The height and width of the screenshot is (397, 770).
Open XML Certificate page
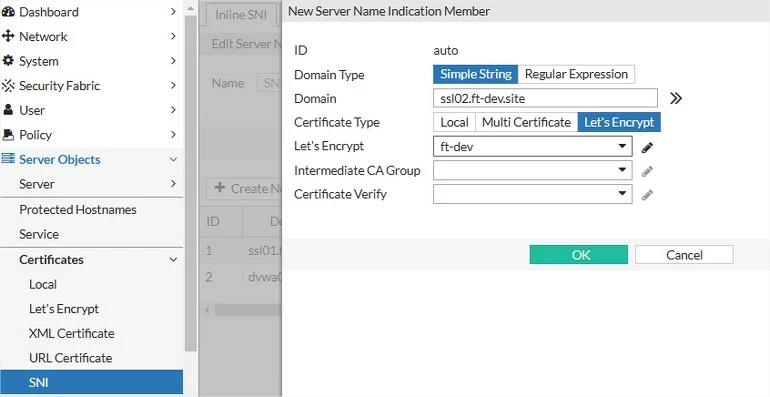[x=91, y=334]
